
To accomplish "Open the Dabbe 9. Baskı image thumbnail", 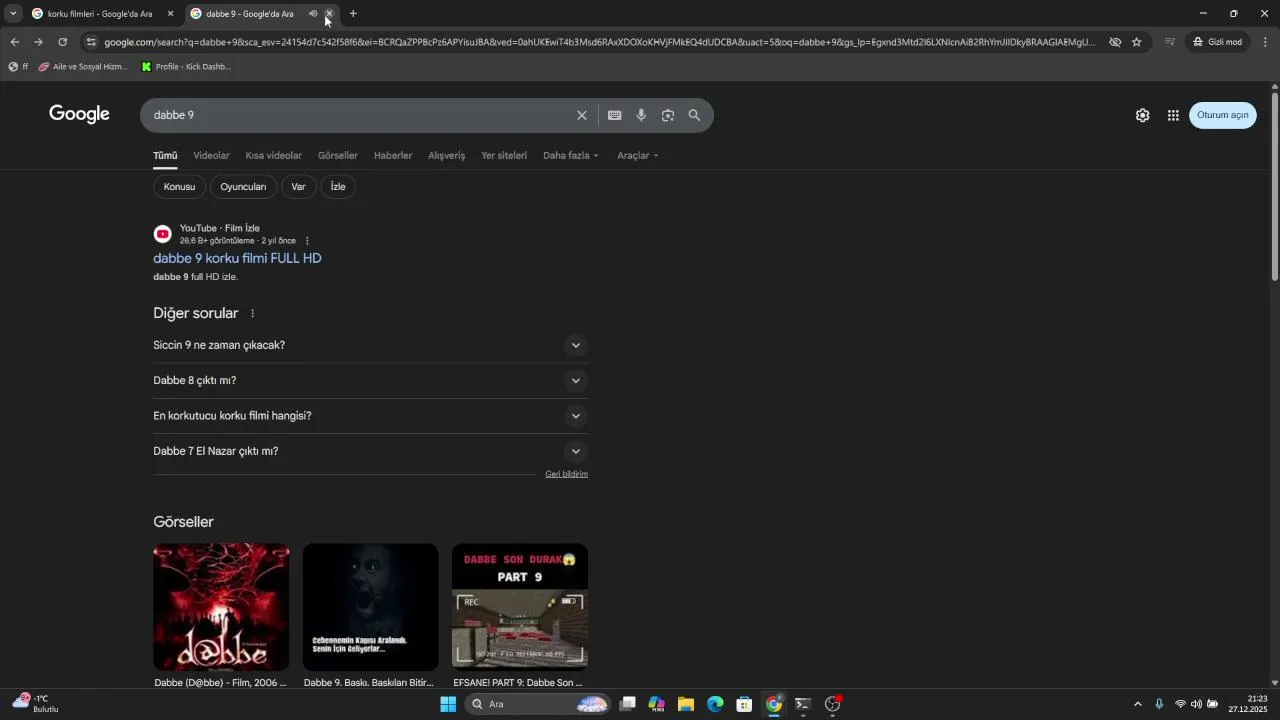I will 370,607.
